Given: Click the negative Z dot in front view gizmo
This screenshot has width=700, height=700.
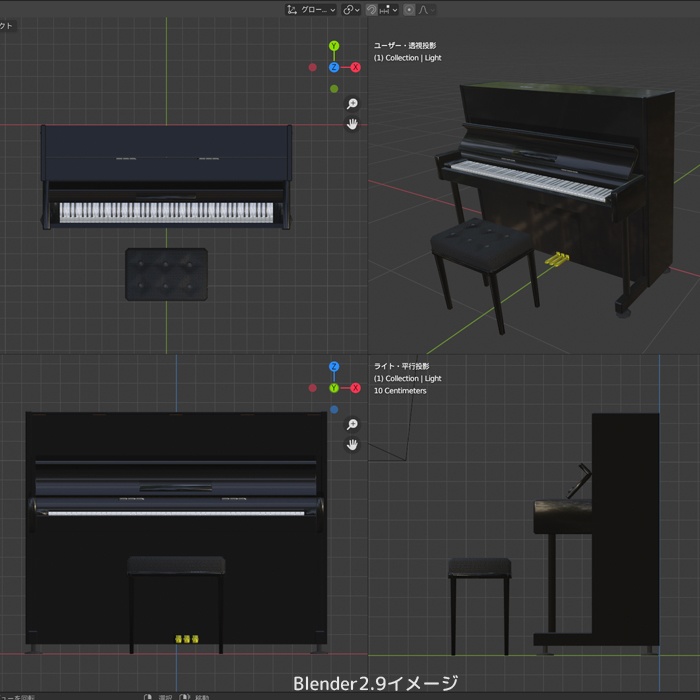Looking at the screenshot, I should [334, 409].
